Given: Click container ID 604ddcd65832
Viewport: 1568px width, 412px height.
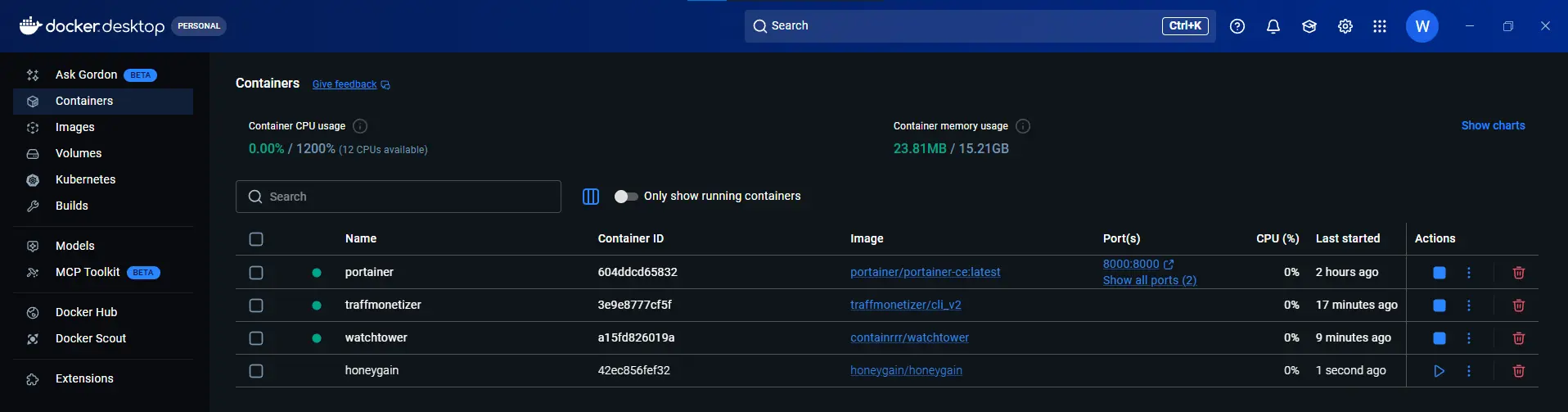Looking at the screenshot, I should pos(638,273).
